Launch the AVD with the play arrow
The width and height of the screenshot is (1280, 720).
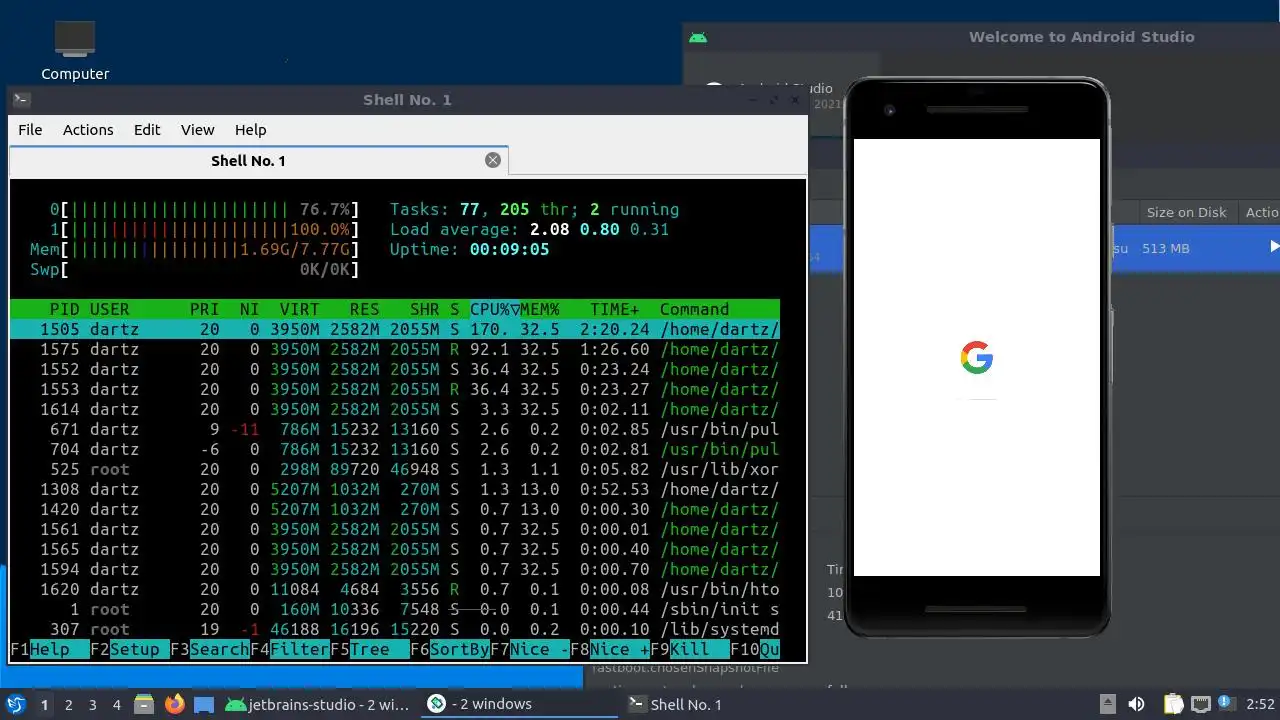1274,246
